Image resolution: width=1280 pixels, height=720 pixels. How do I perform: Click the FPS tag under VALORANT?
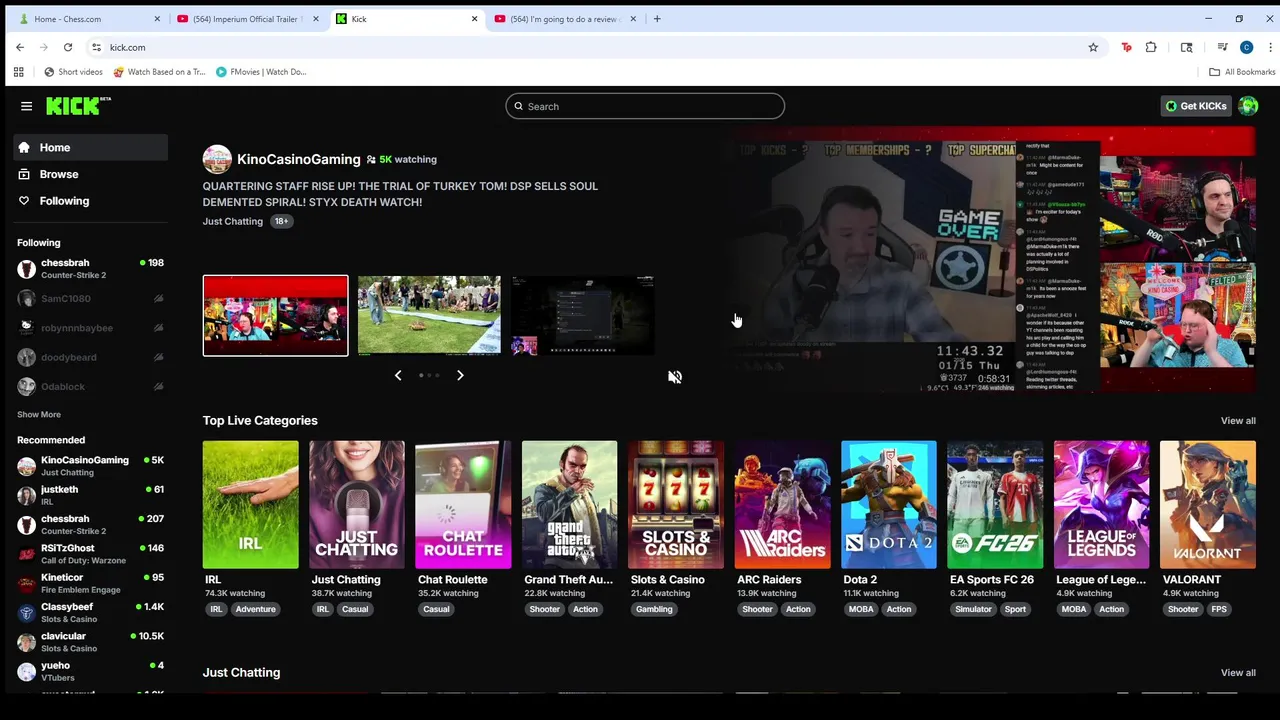[1219, 609]
